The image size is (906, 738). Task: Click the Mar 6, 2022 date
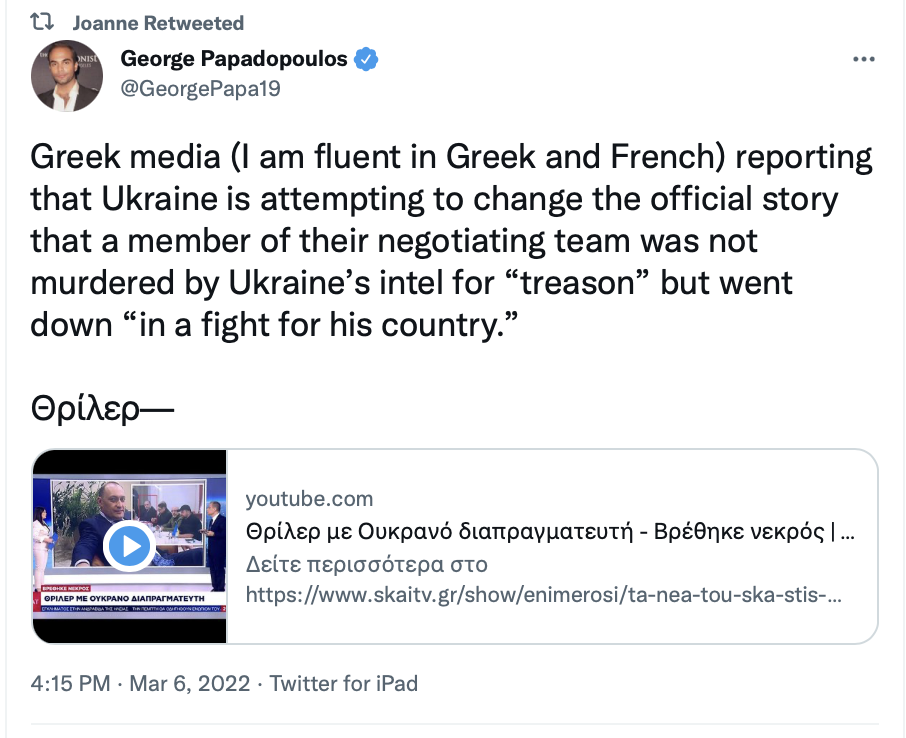point(190,683)
